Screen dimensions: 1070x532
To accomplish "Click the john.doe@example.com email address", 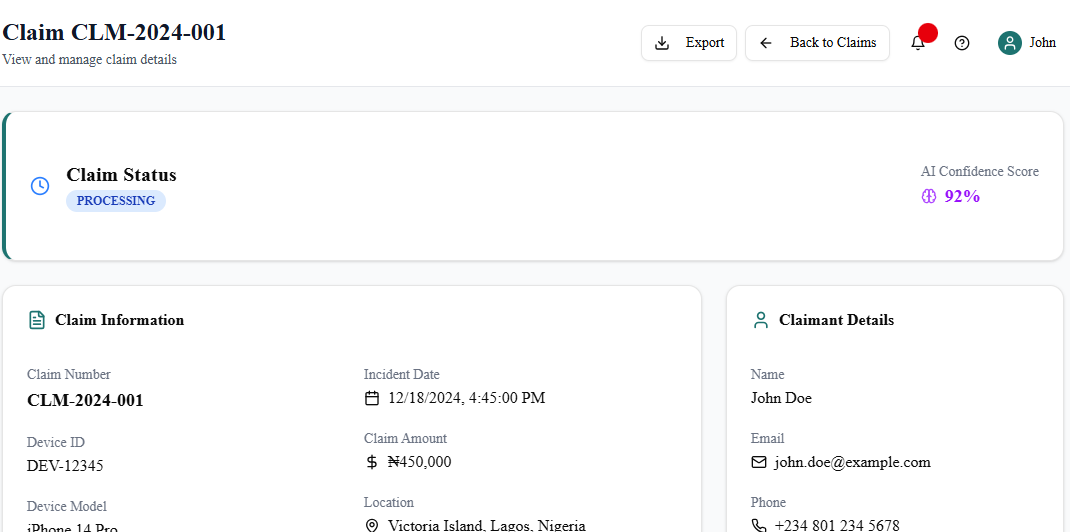I will [x=852, y=462].
